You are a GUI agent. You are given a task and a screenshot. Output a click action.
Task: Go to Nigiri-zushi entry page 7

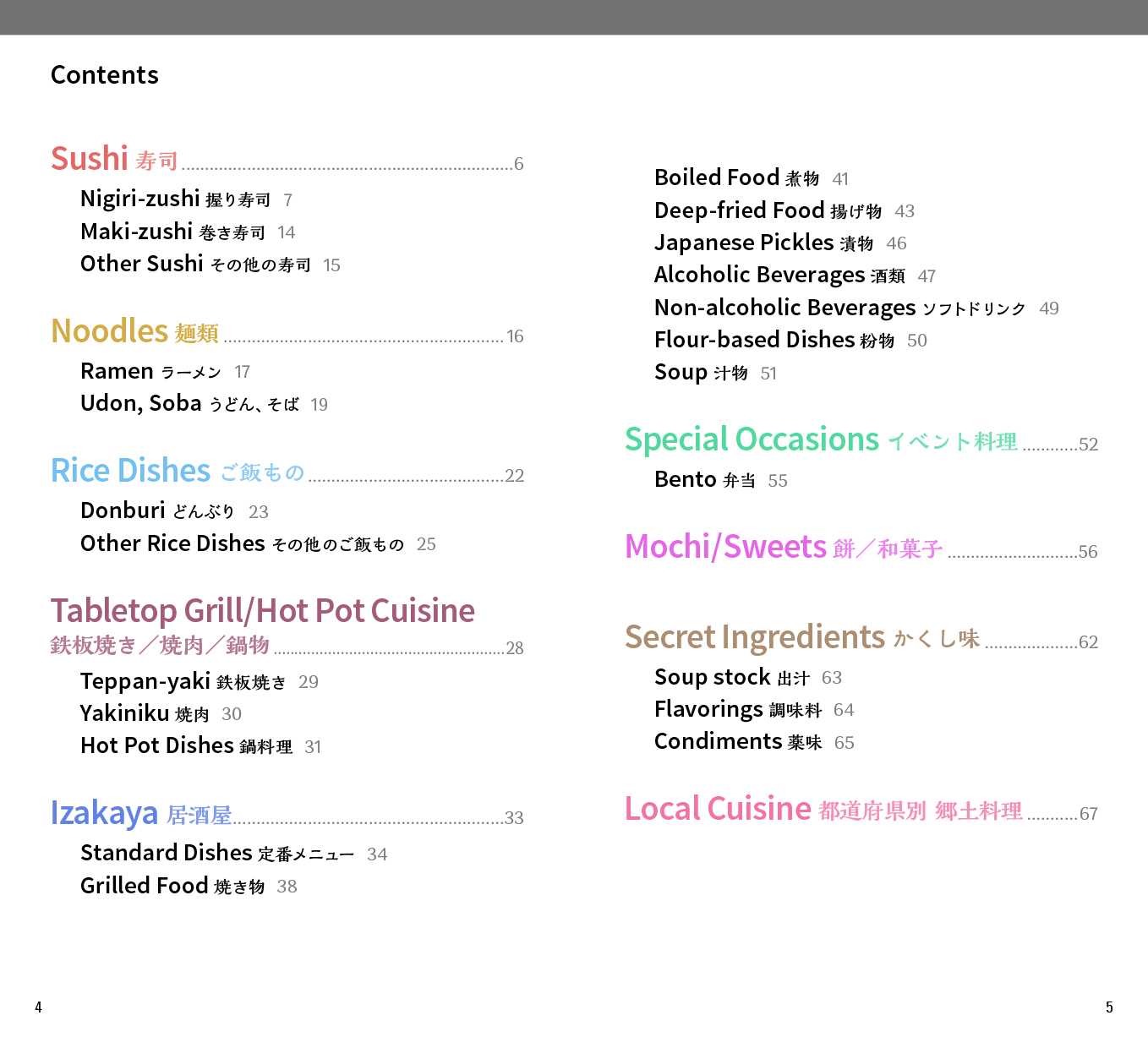pos(186,199)
